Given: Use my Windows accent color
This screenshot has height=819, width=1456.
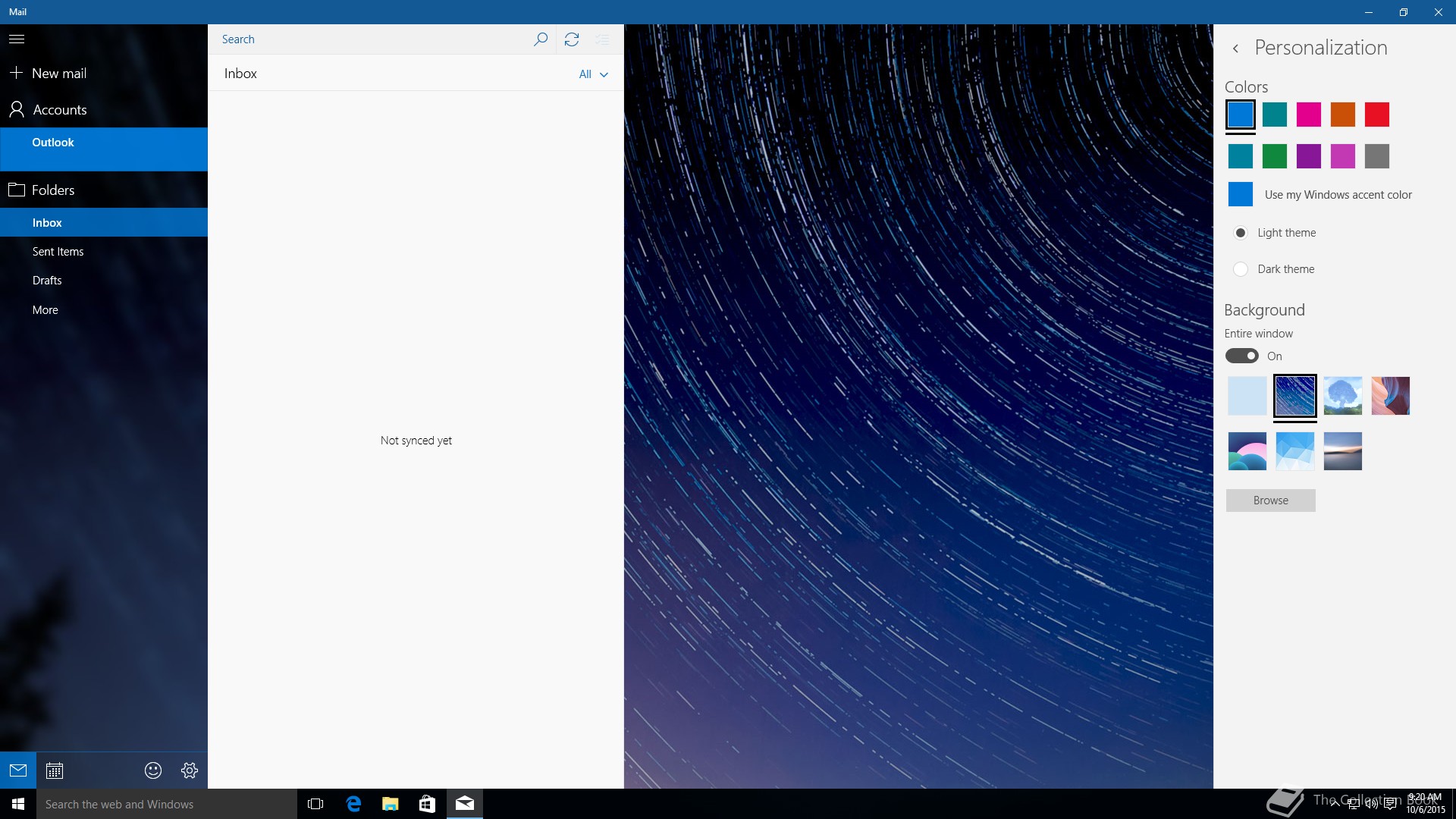Looking at the screenshot, I should (x=1320, y=194).
